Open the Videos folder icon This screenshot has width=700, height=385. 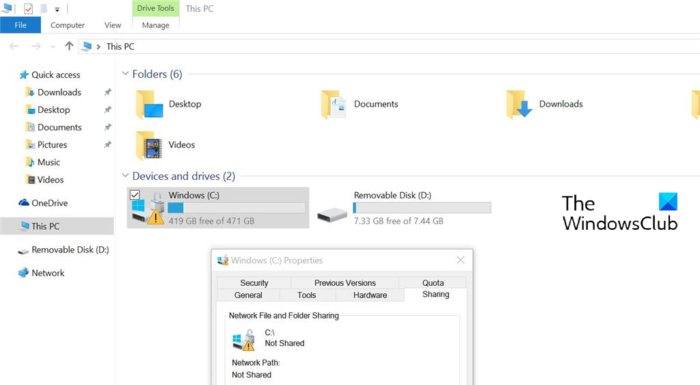149,145
